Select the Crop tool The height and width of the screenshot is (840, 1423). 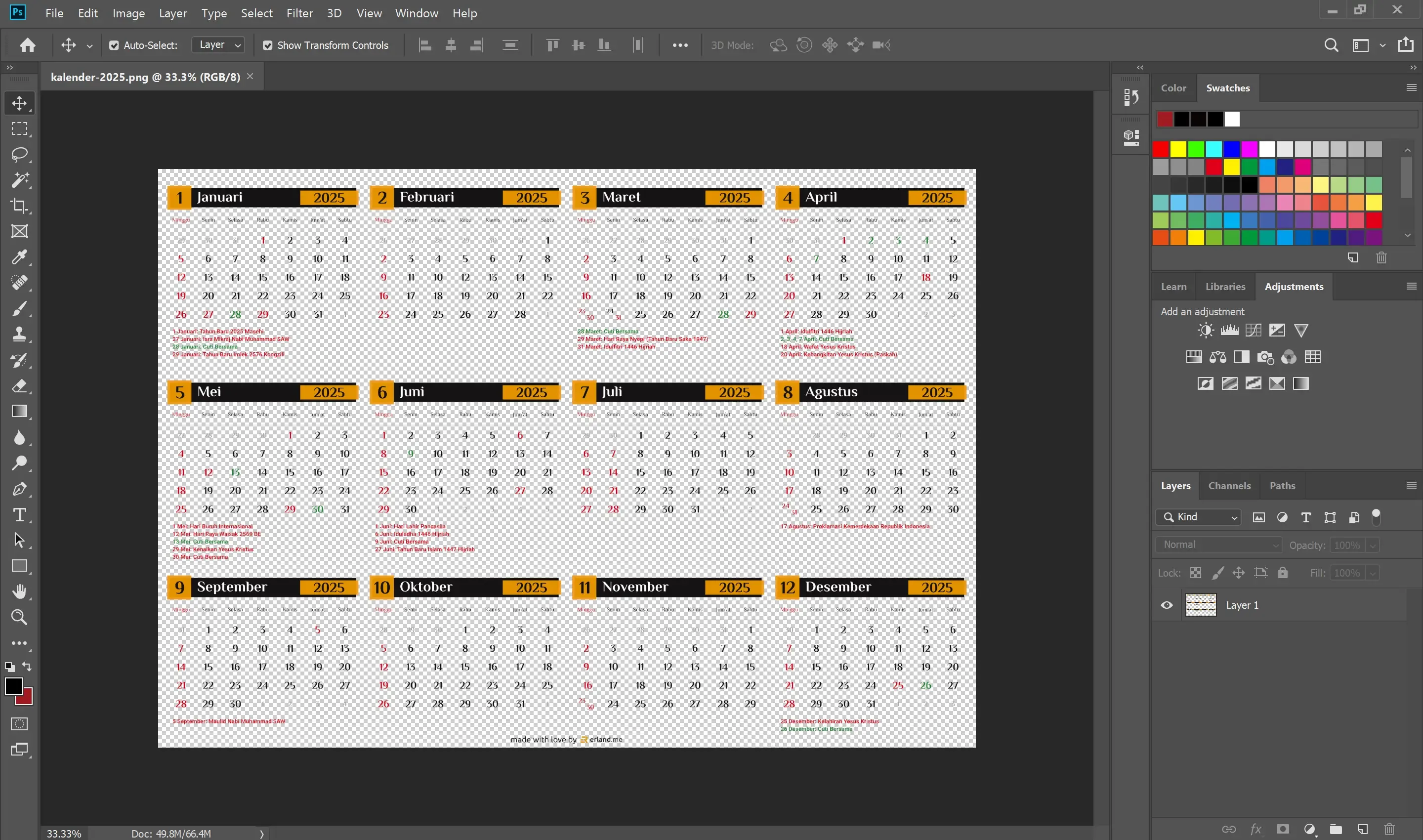click(19, 206)
